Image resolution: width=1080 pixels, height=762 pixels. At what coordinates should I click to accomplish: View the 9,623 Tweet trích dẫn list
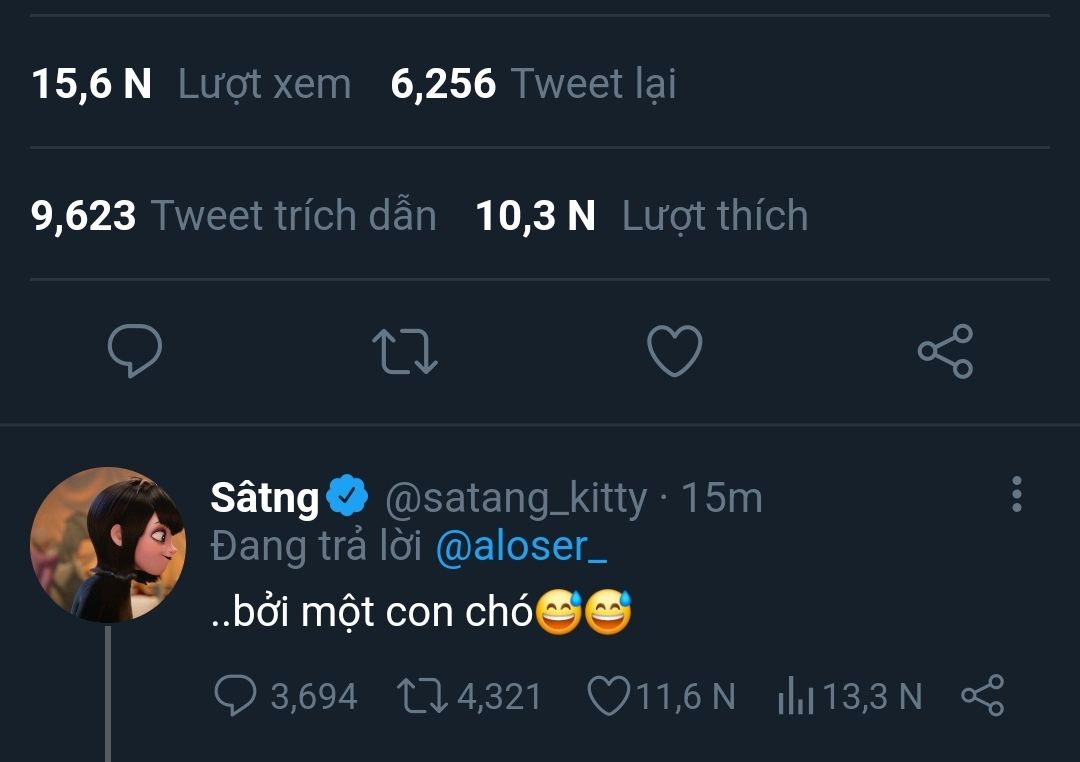tap(234, 215)
